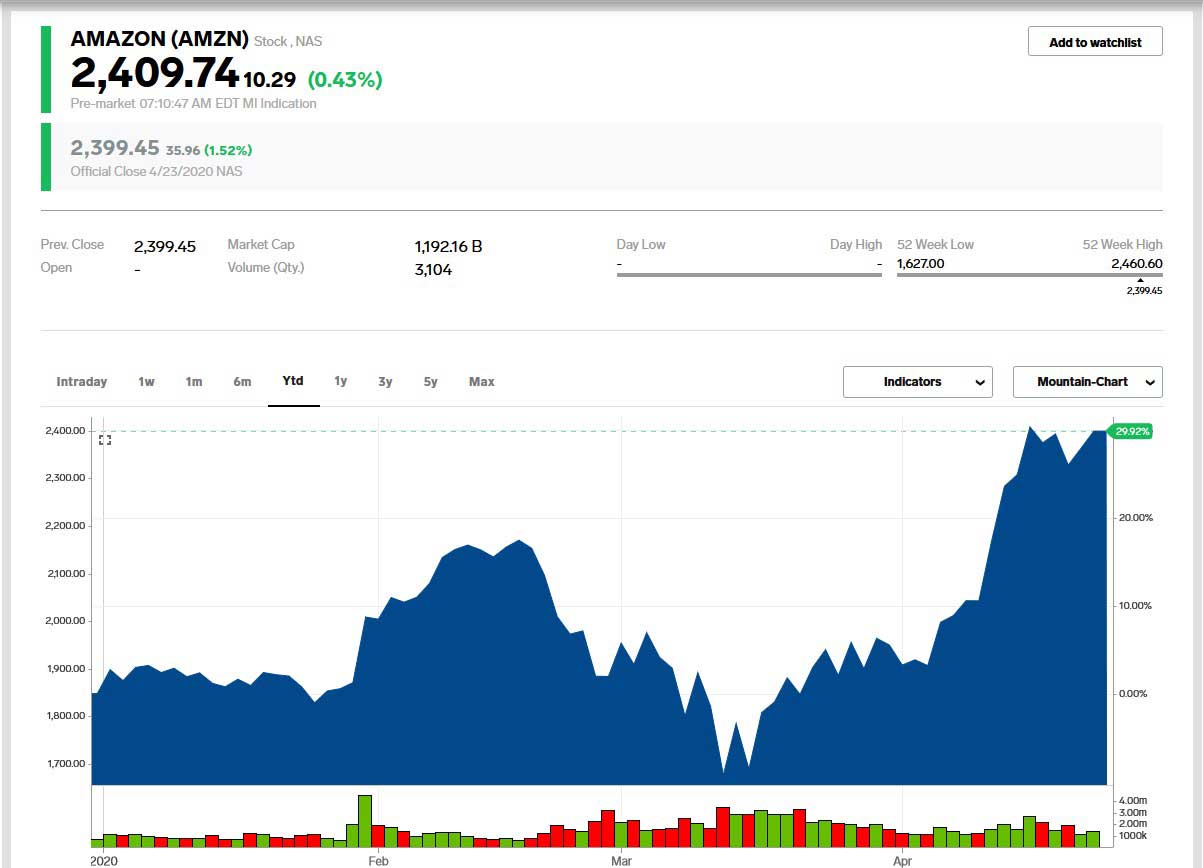Click the Apr label on the time axis
The image size is (1203, 868).
(902, 860)
